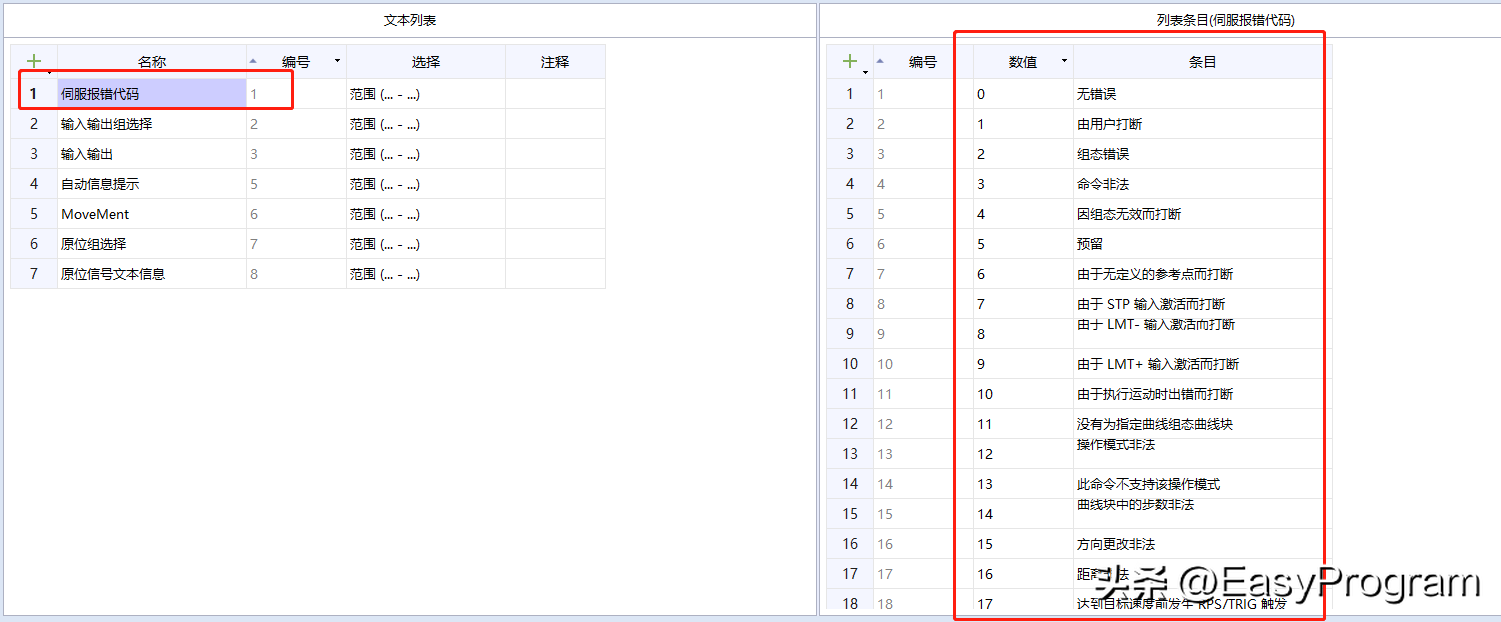
Task: Open dropdown arrow on left 编号 column header
Action: (x=337, y=61)
